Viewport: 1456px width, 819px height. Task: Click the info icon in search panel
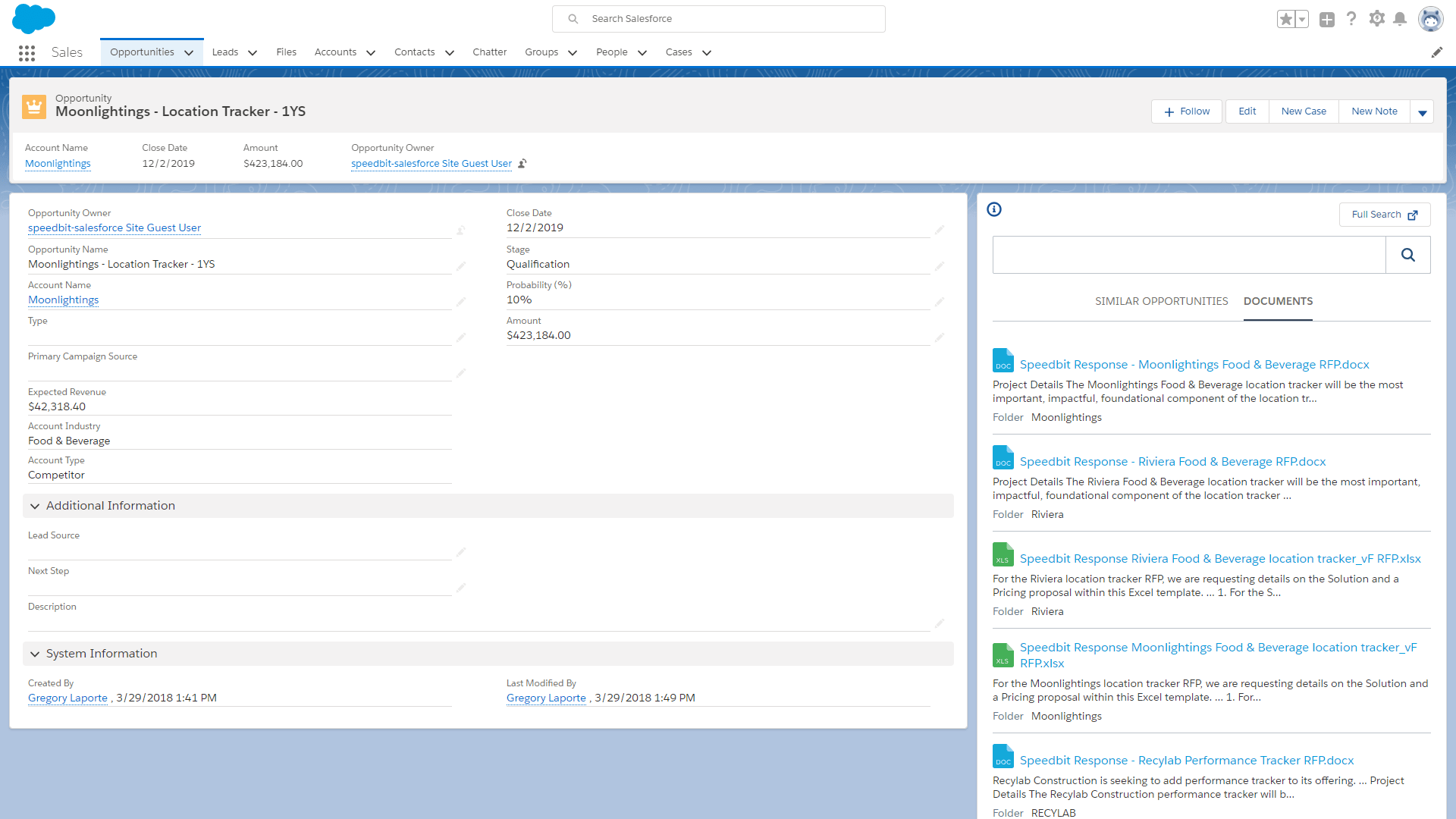[x=994, y=209]
